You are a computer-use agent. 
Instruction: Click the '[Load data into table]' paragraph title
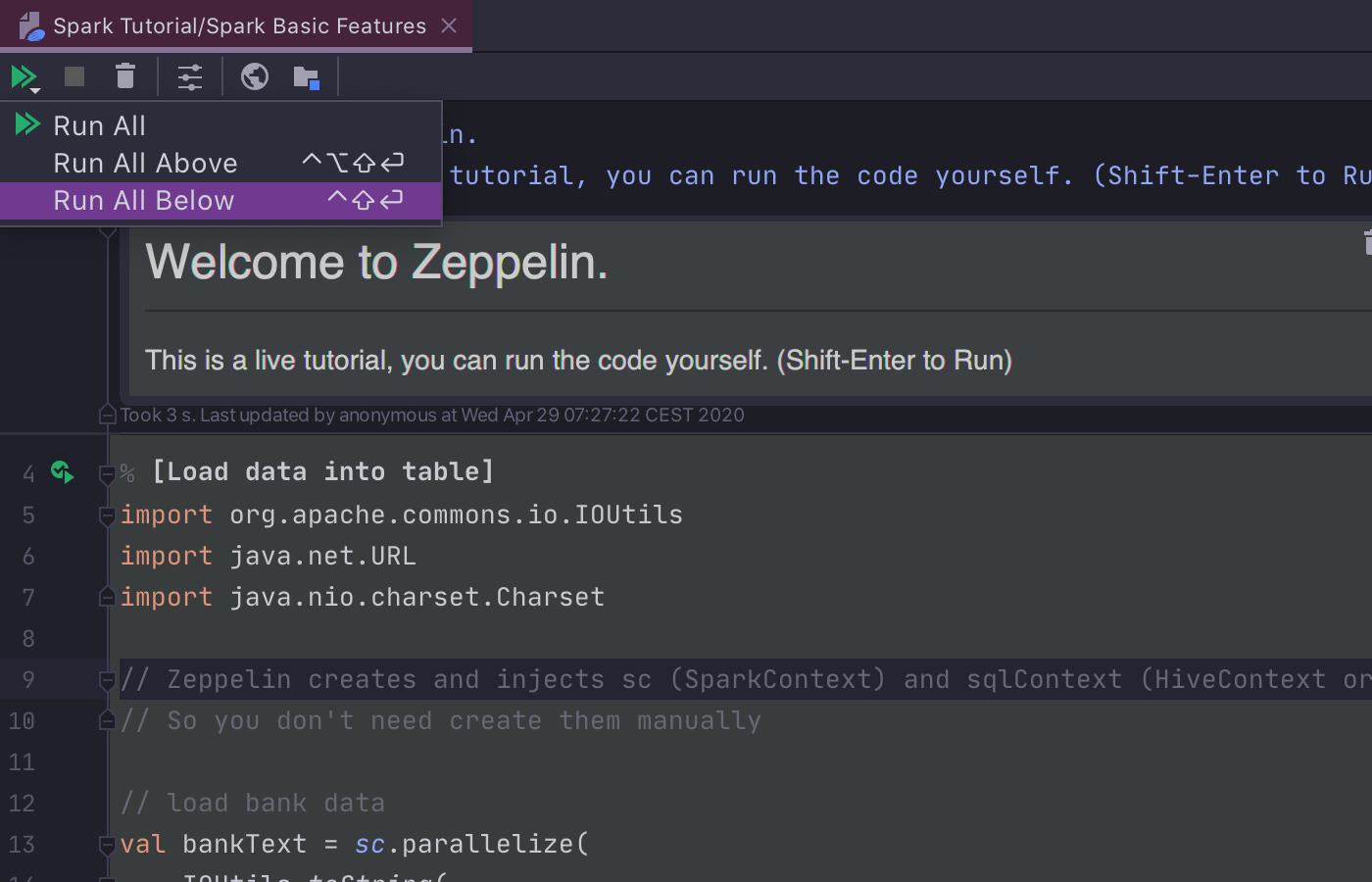322,471
